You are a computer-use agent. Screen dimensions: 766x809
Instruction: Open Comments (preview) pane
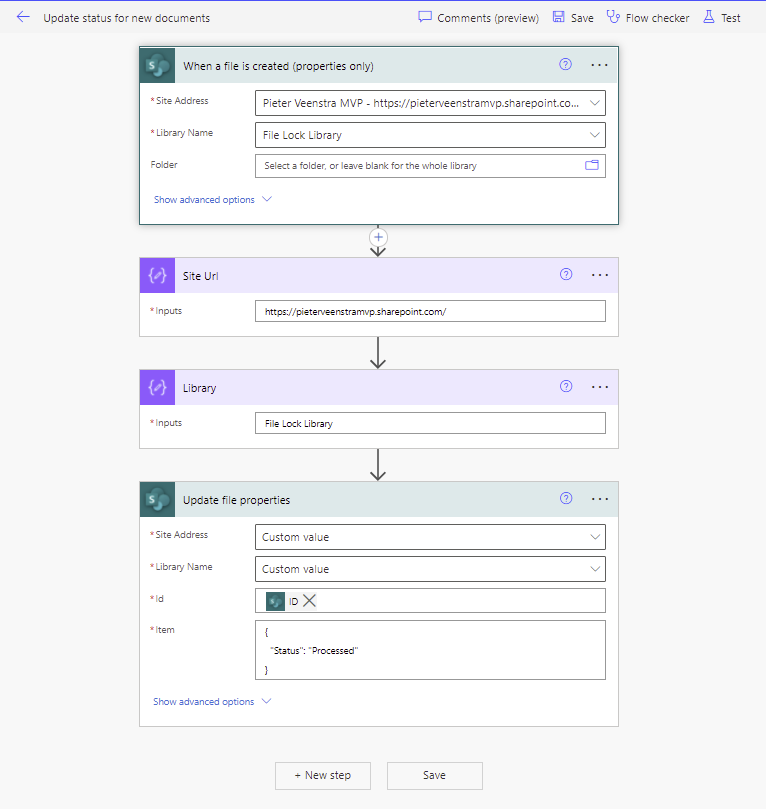point(478,18)
